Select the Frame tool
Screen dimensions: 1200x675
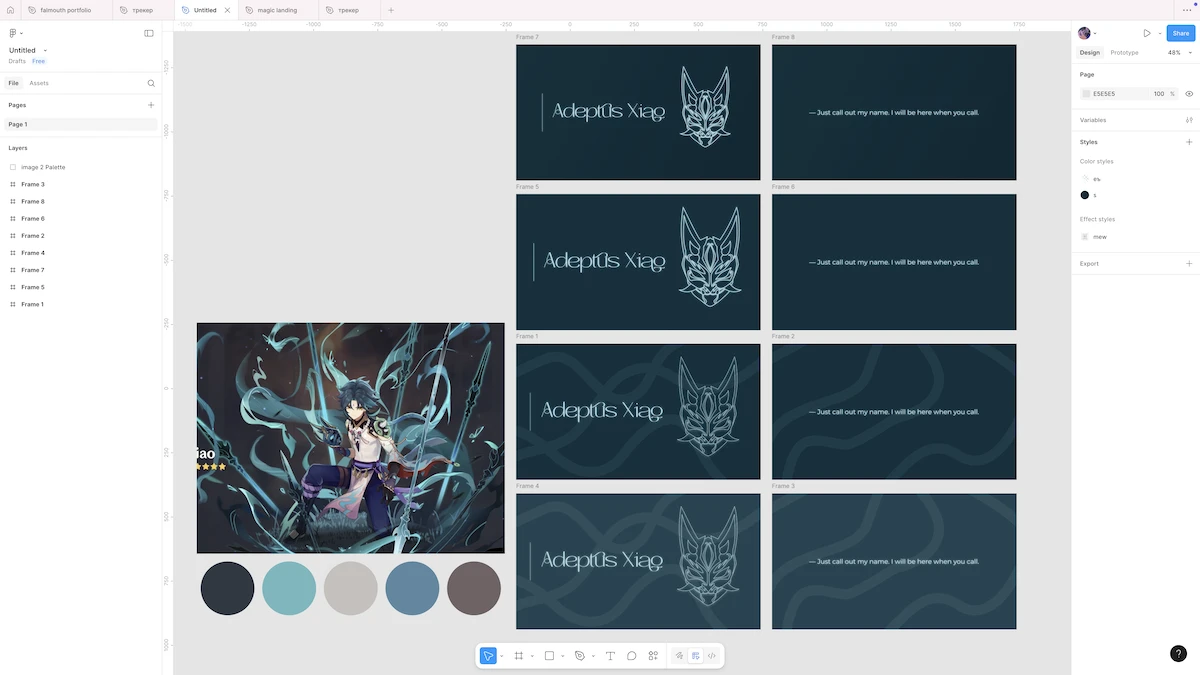tap(519, 656)
